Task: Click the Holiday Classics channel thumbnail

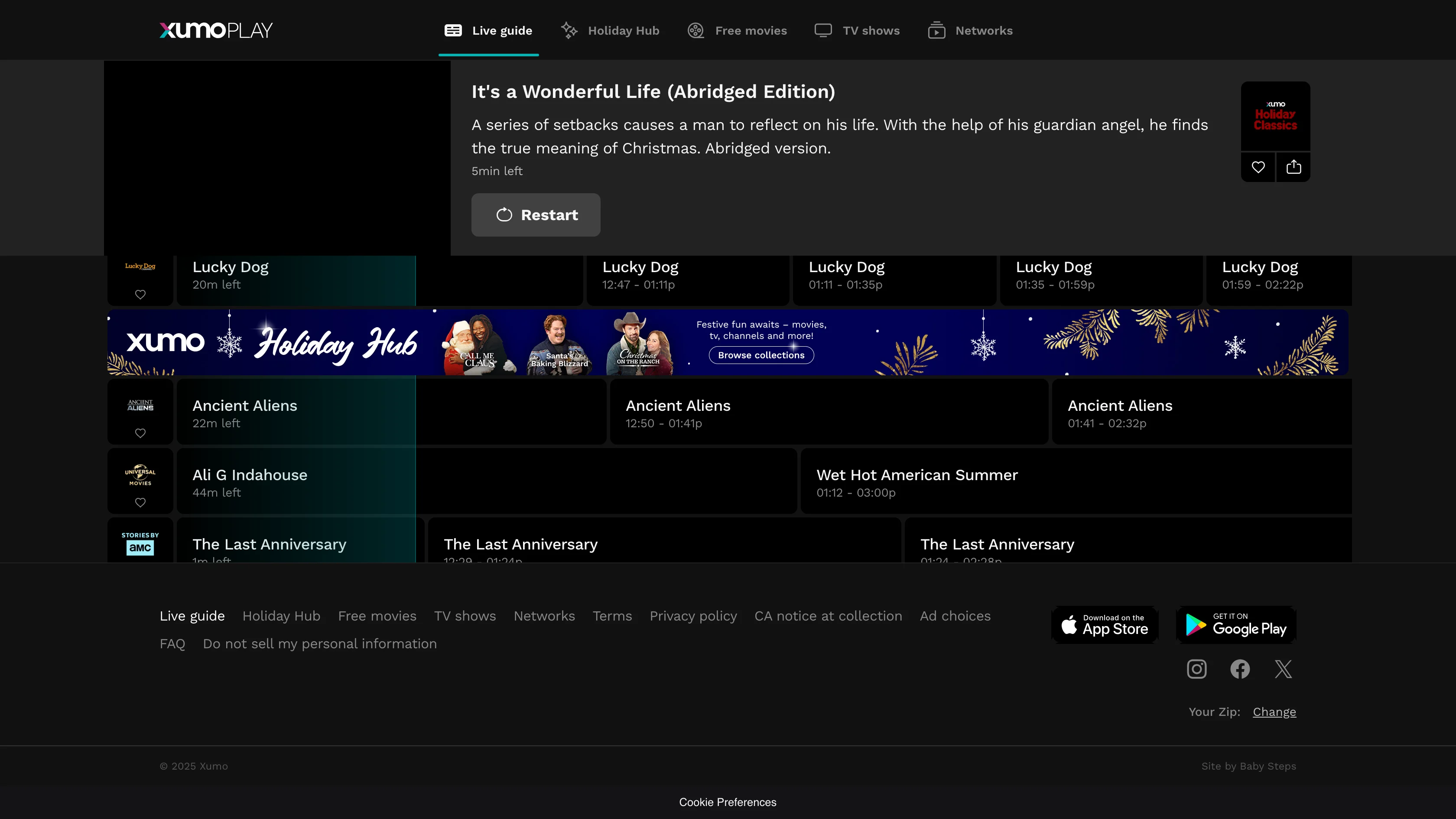Action: tap(1275, 117)
